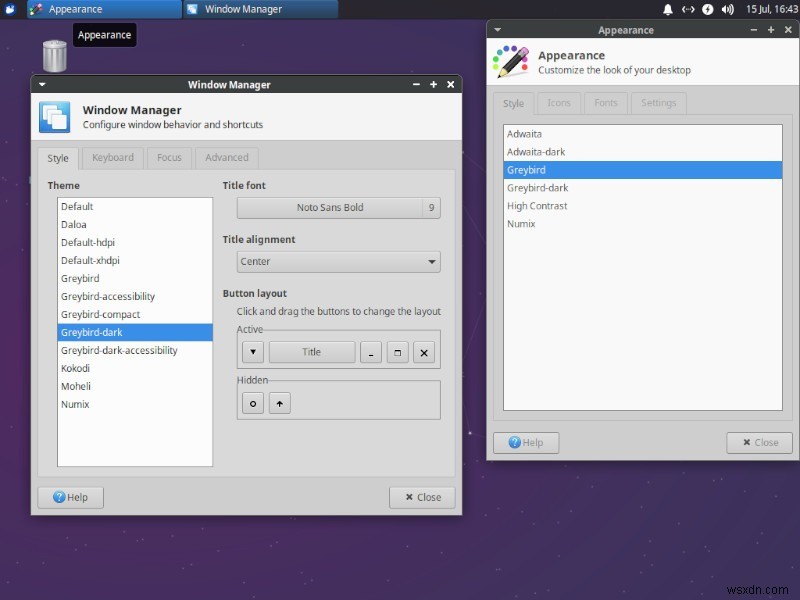Select the menu button in Active button layout
The width and height of the screenshot is (800, 600).
point(252,351)
